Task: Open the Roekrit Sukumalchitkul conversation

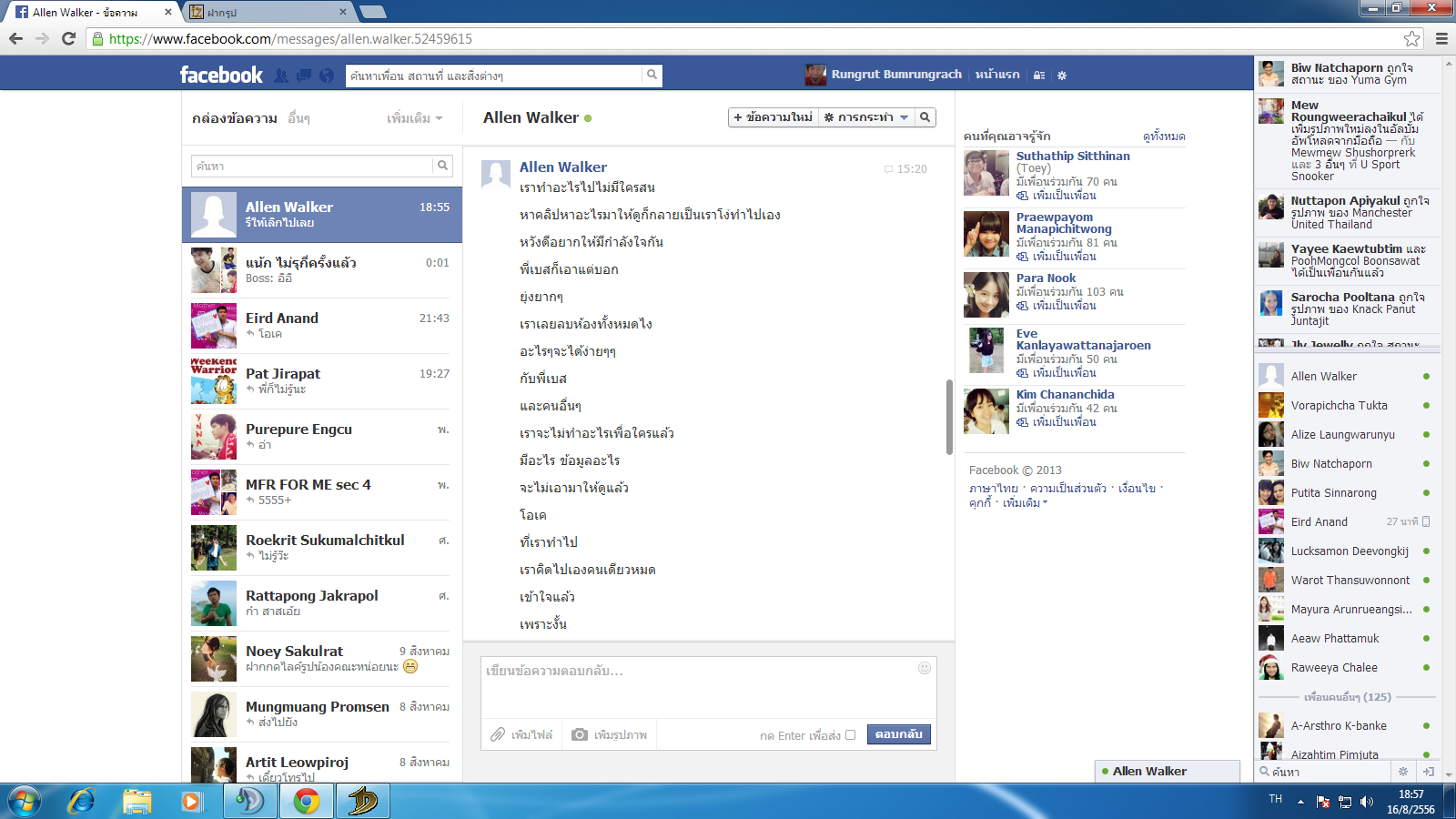Action: 322,548
